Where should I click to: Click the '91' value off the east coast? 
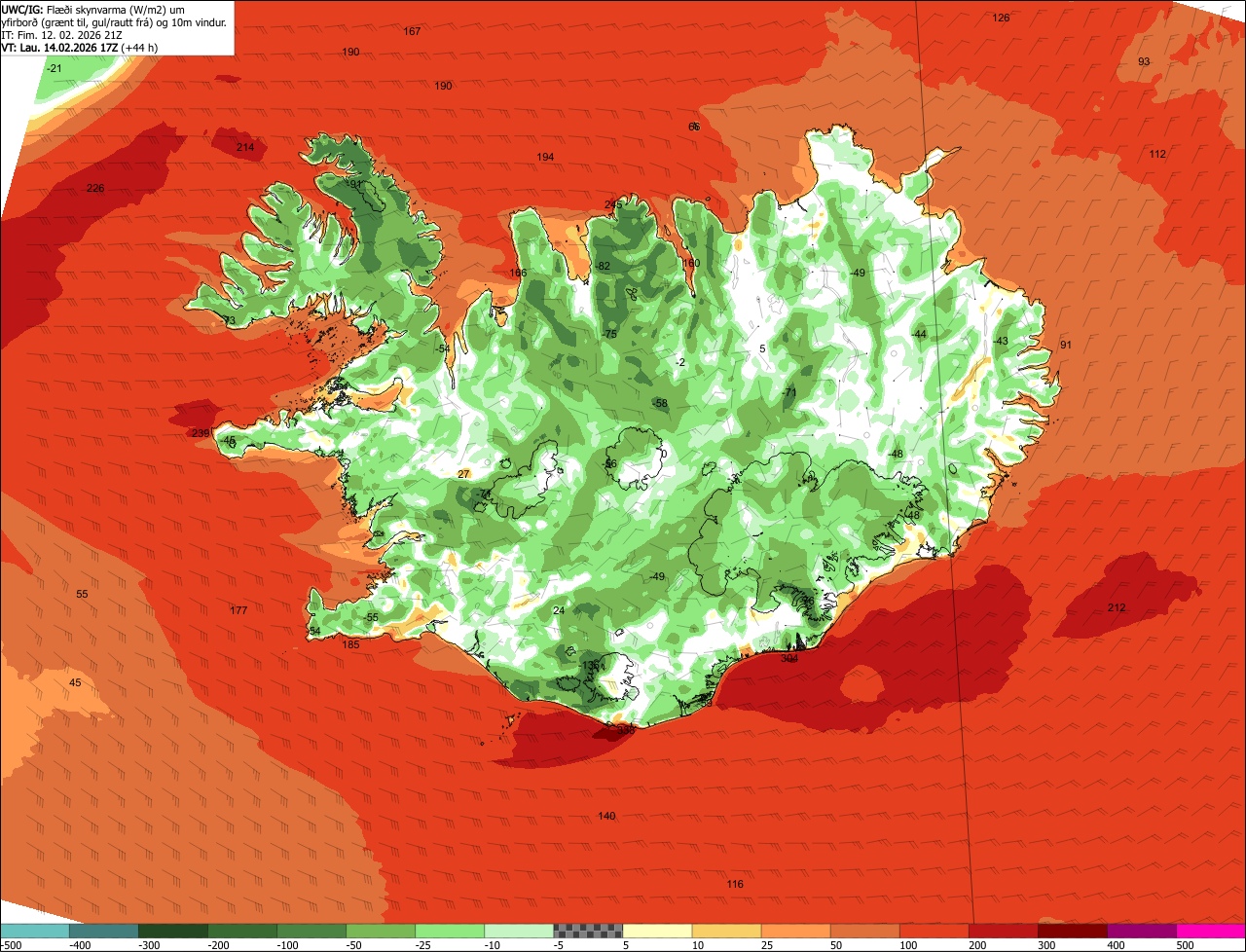point(1065,345)
